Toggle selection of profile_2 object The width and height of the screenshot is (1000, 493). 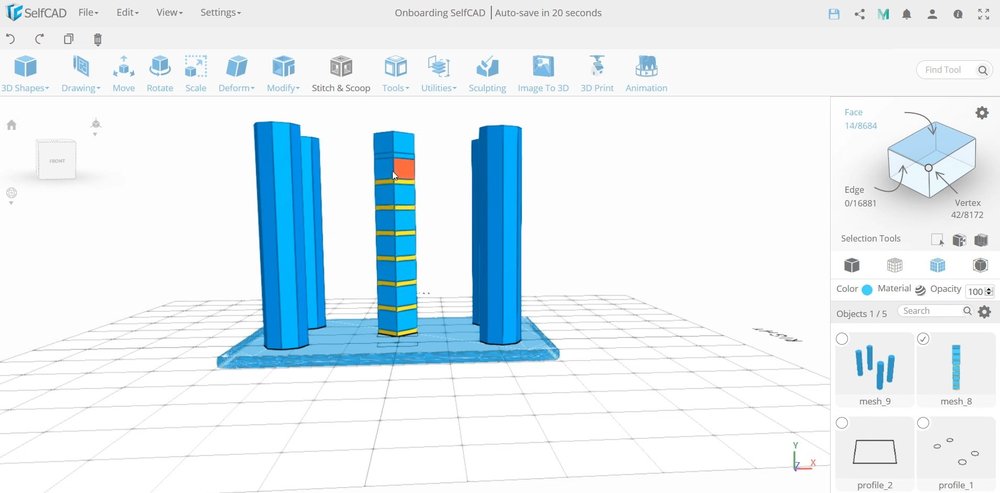coord(842,423)
